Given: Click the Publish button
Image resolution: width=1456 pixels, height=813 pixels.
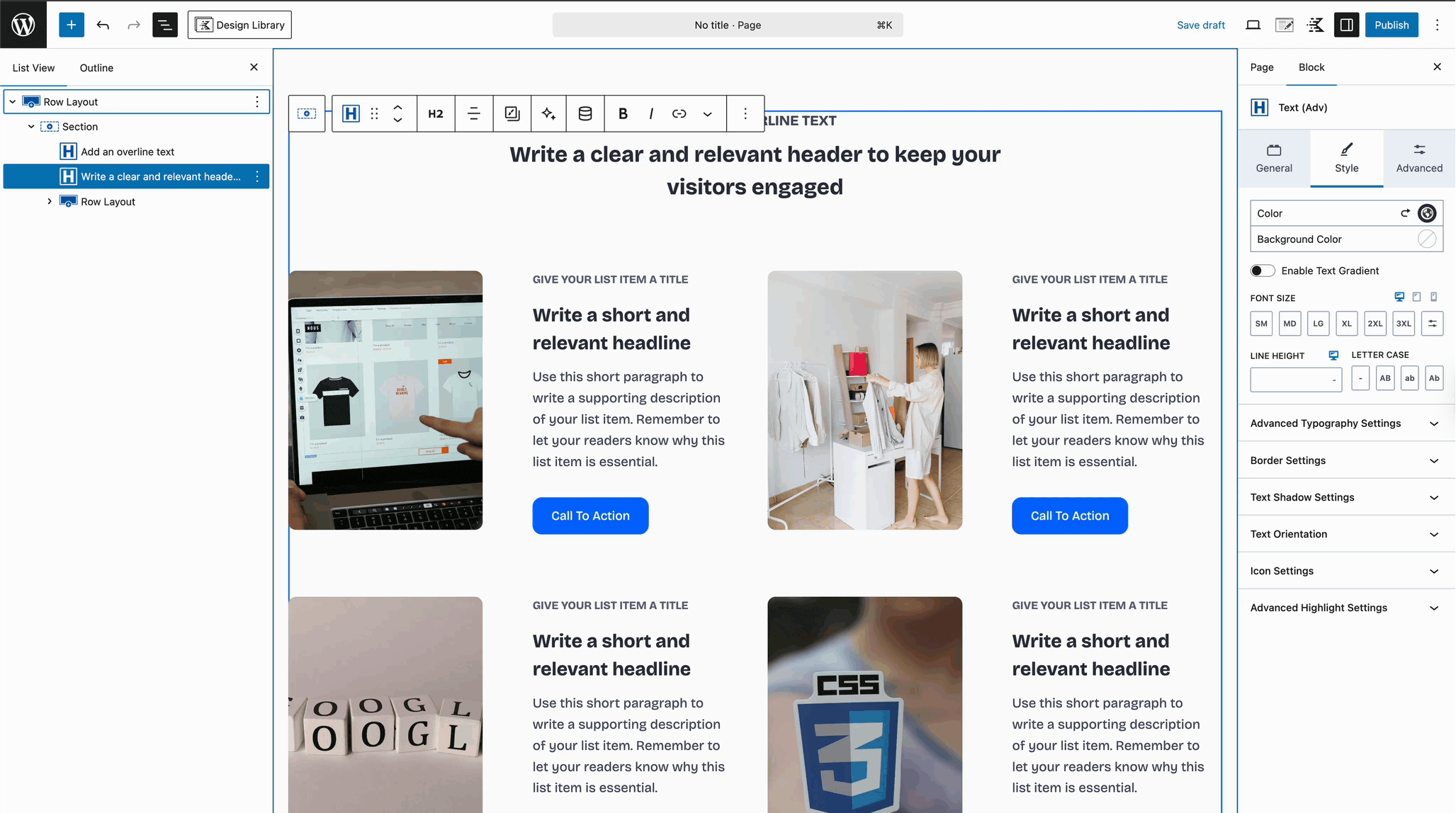Looking at the screenshot, I should (x=1391, y=25).
